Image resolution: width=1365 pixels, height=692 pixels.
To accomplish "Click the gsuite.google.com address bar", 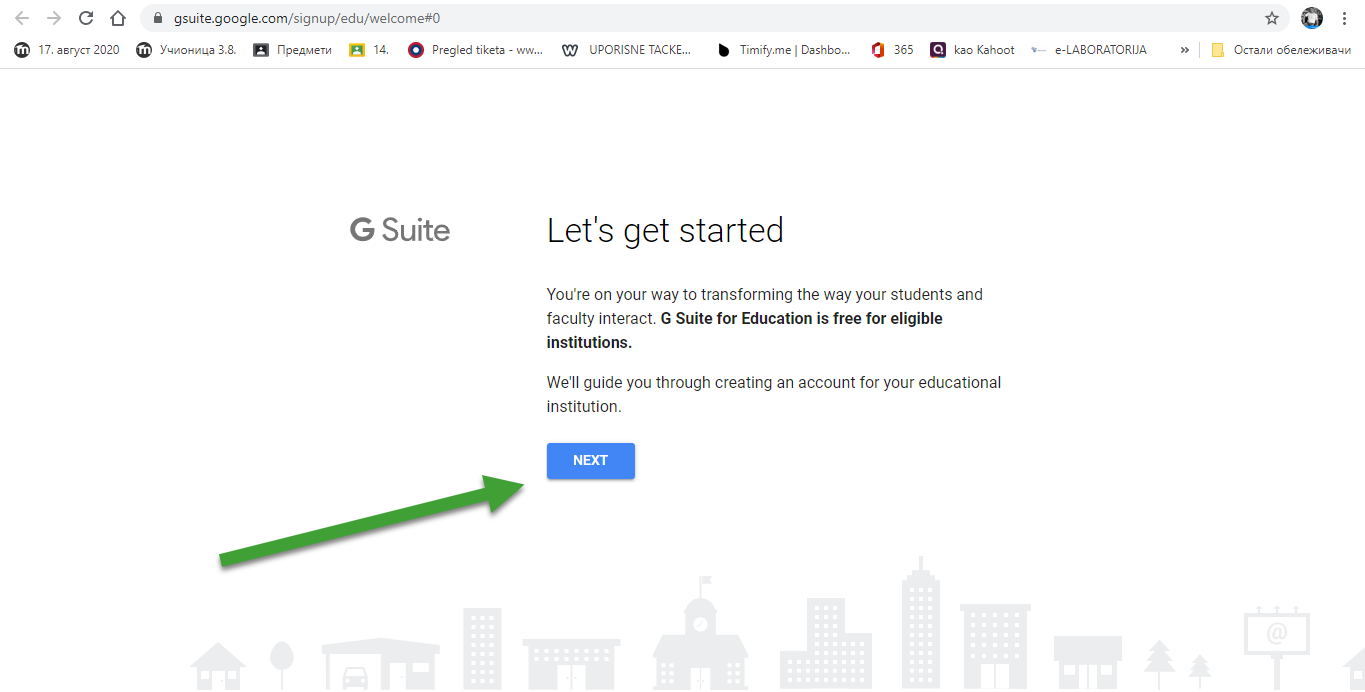I will [600, 18].
